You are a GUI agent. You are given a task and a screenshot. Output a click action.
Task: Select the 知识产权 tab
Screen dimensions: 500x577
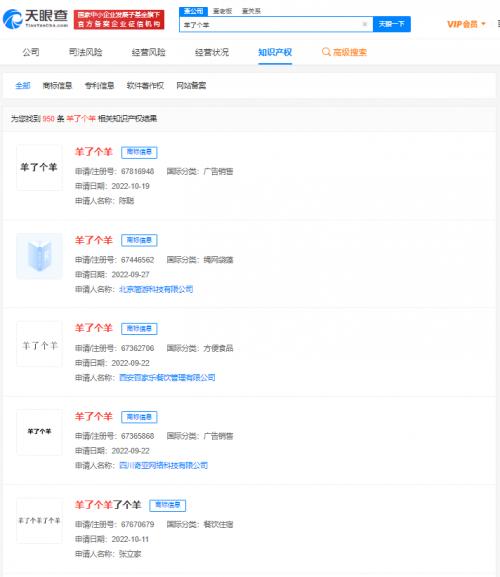[275, 52]
